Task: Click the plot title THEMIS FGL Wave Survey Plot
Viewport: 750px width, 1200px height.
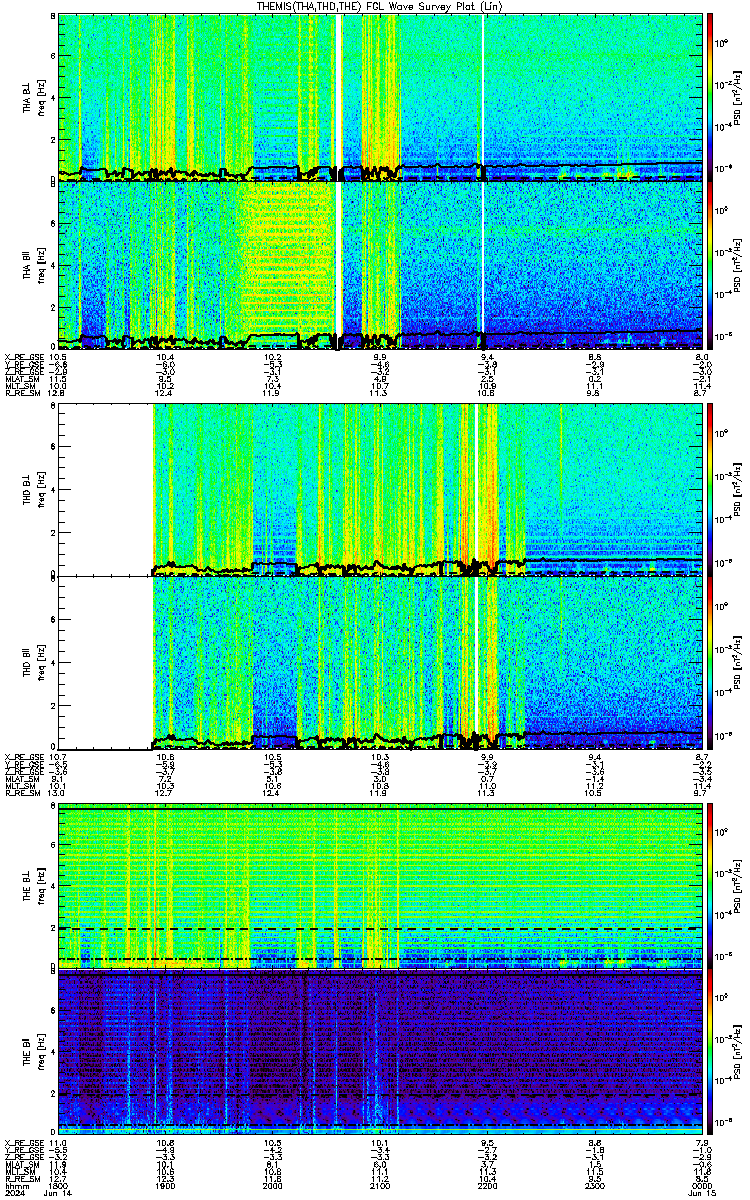Action: click(x=379, y=5)
